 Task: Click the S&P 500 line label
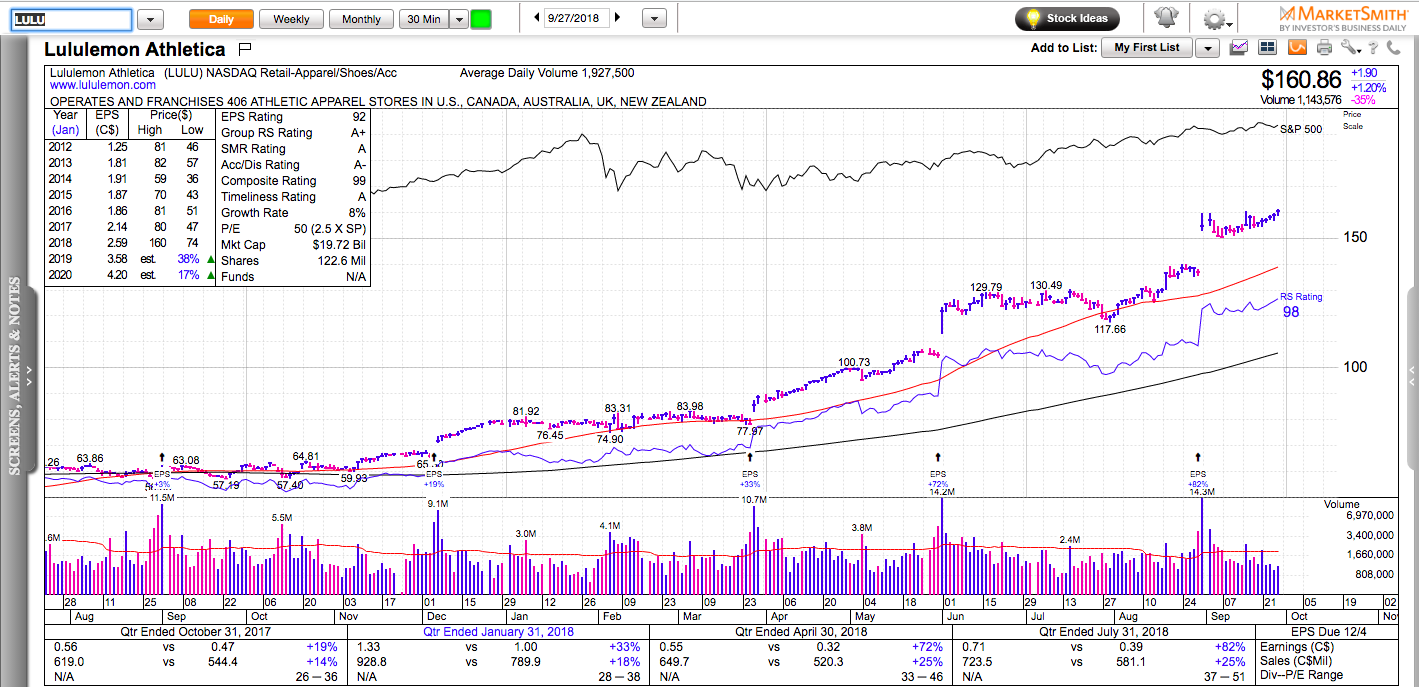1300,130
